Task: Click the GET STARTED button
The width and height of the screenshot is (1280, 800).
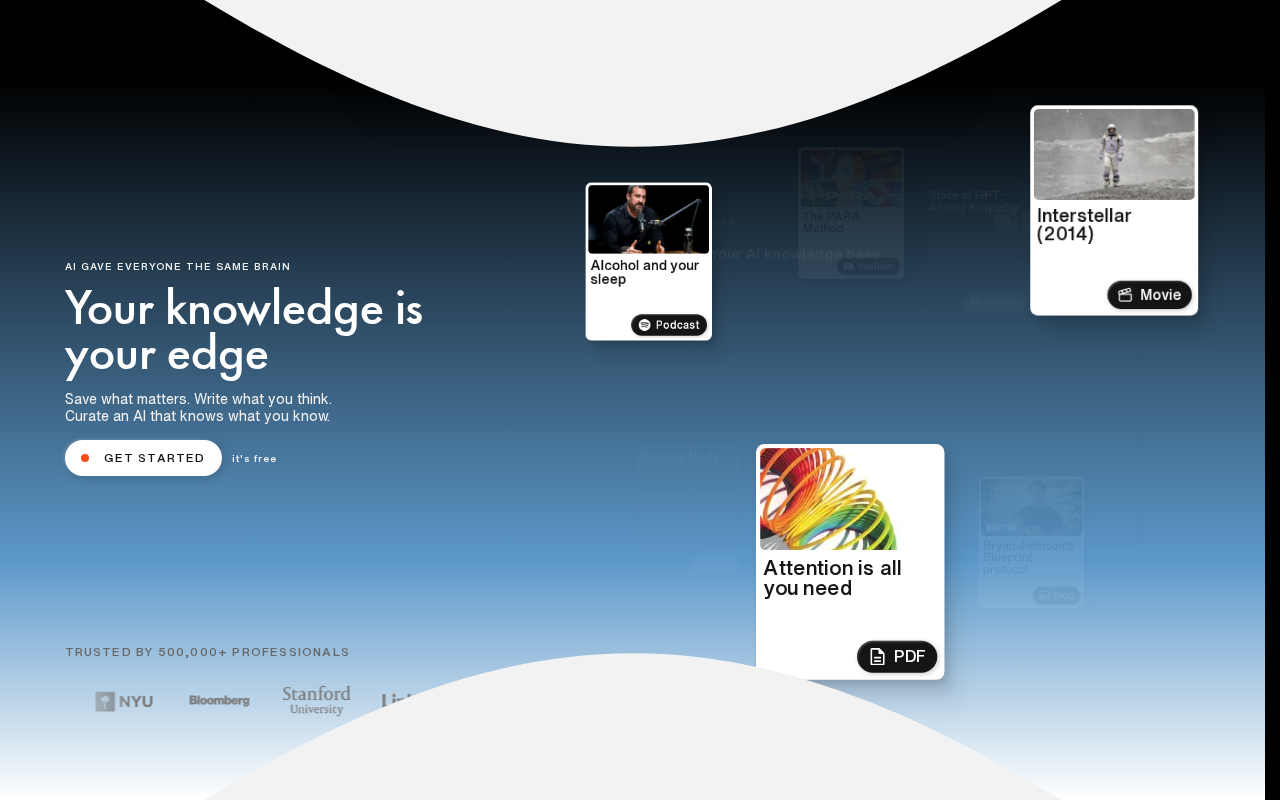Action: pyautogui.click(x=143, y=458)
